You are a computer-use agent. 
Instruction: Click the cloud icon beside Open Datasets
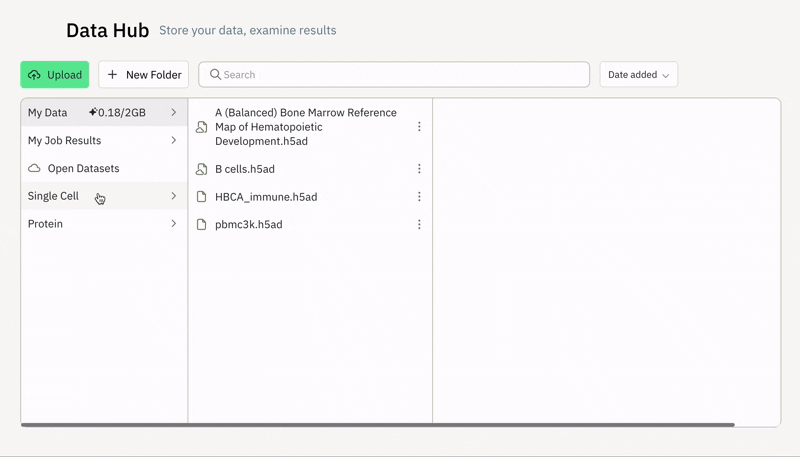point(34,169)
